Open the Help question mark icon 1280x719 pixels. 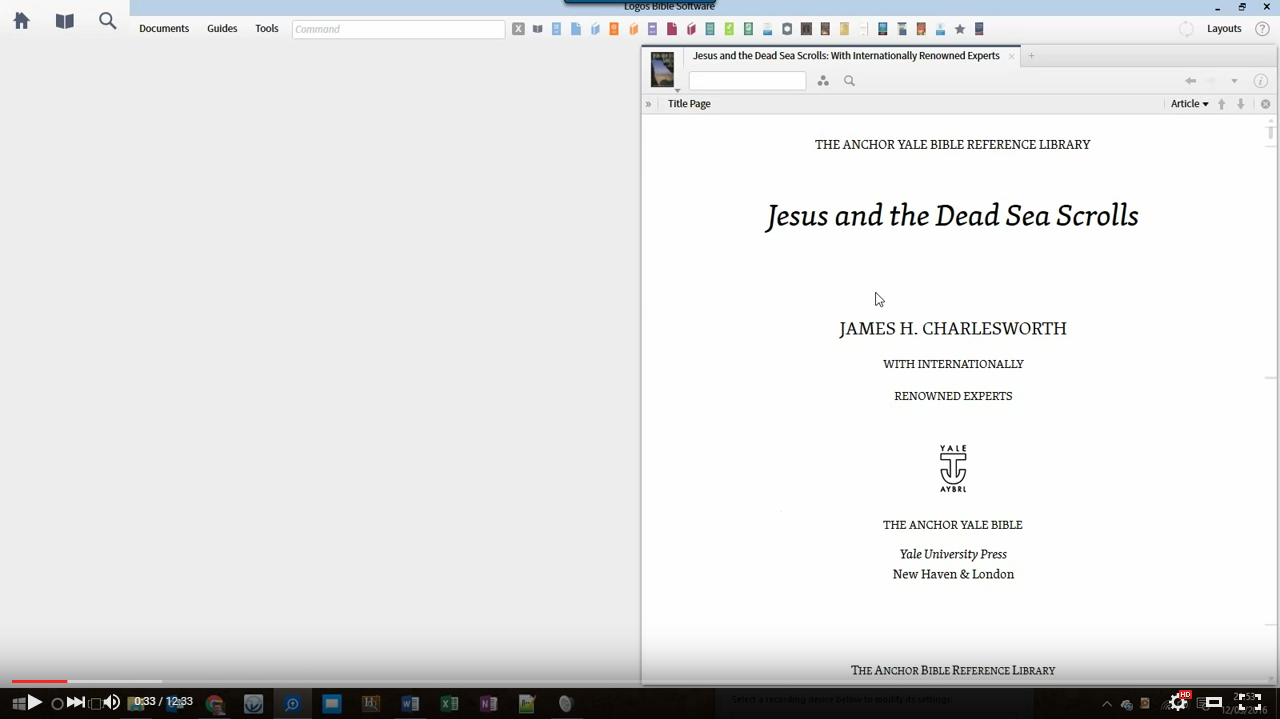click(1263, 29)
